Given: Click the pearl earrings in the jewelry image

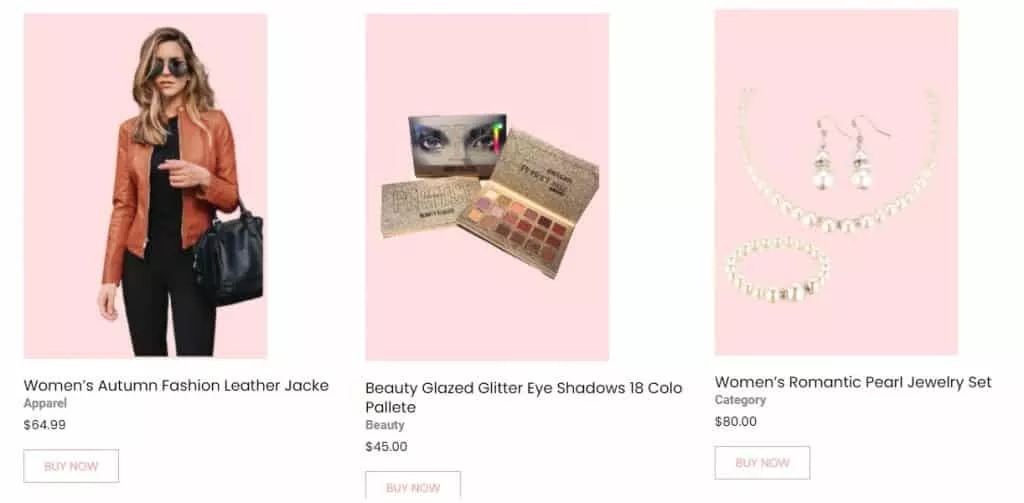Looking at the screenshot, I should [x=841, y=153].
